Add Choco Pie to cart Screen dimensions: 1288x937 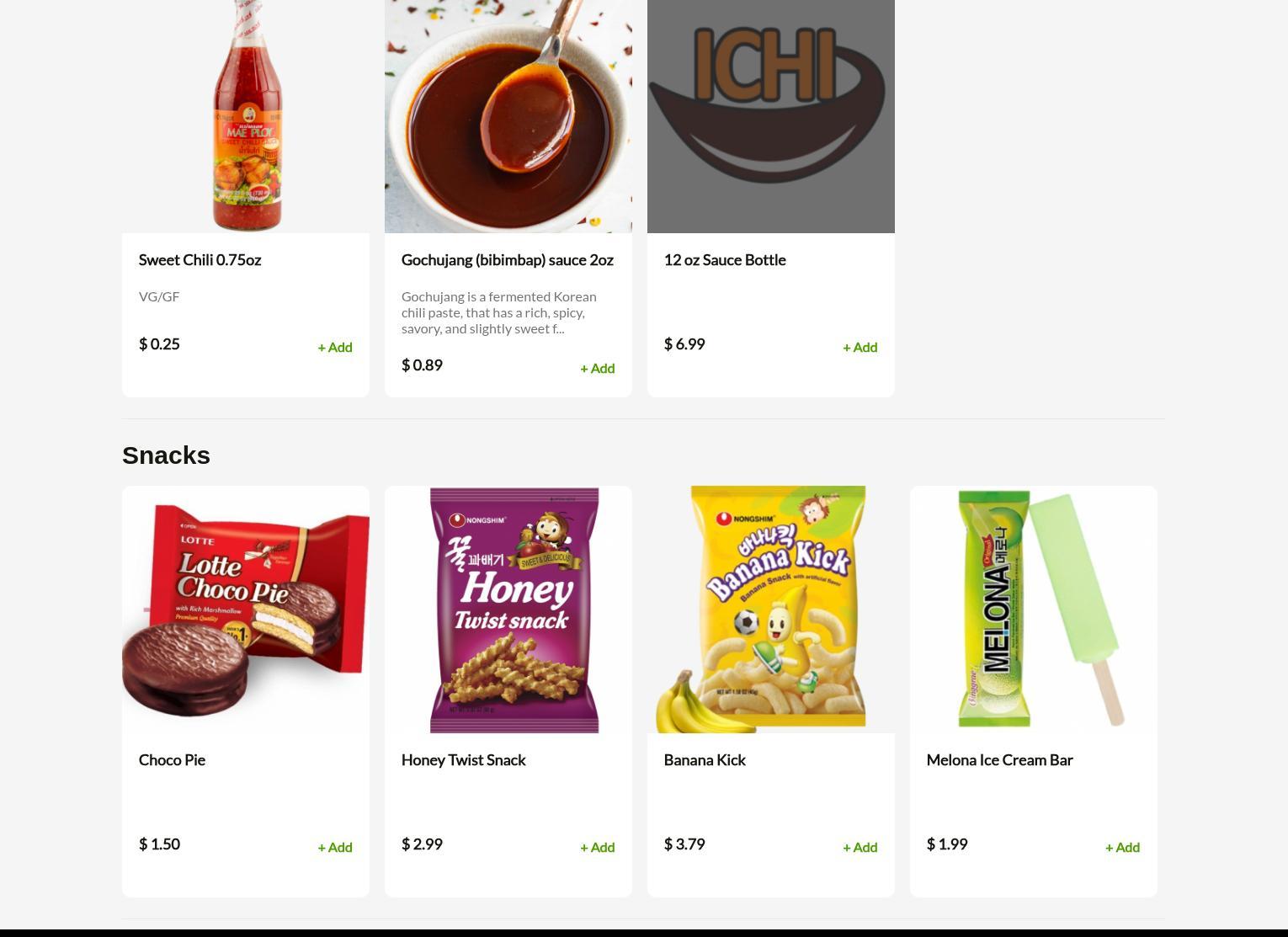[x=334, y=847]
